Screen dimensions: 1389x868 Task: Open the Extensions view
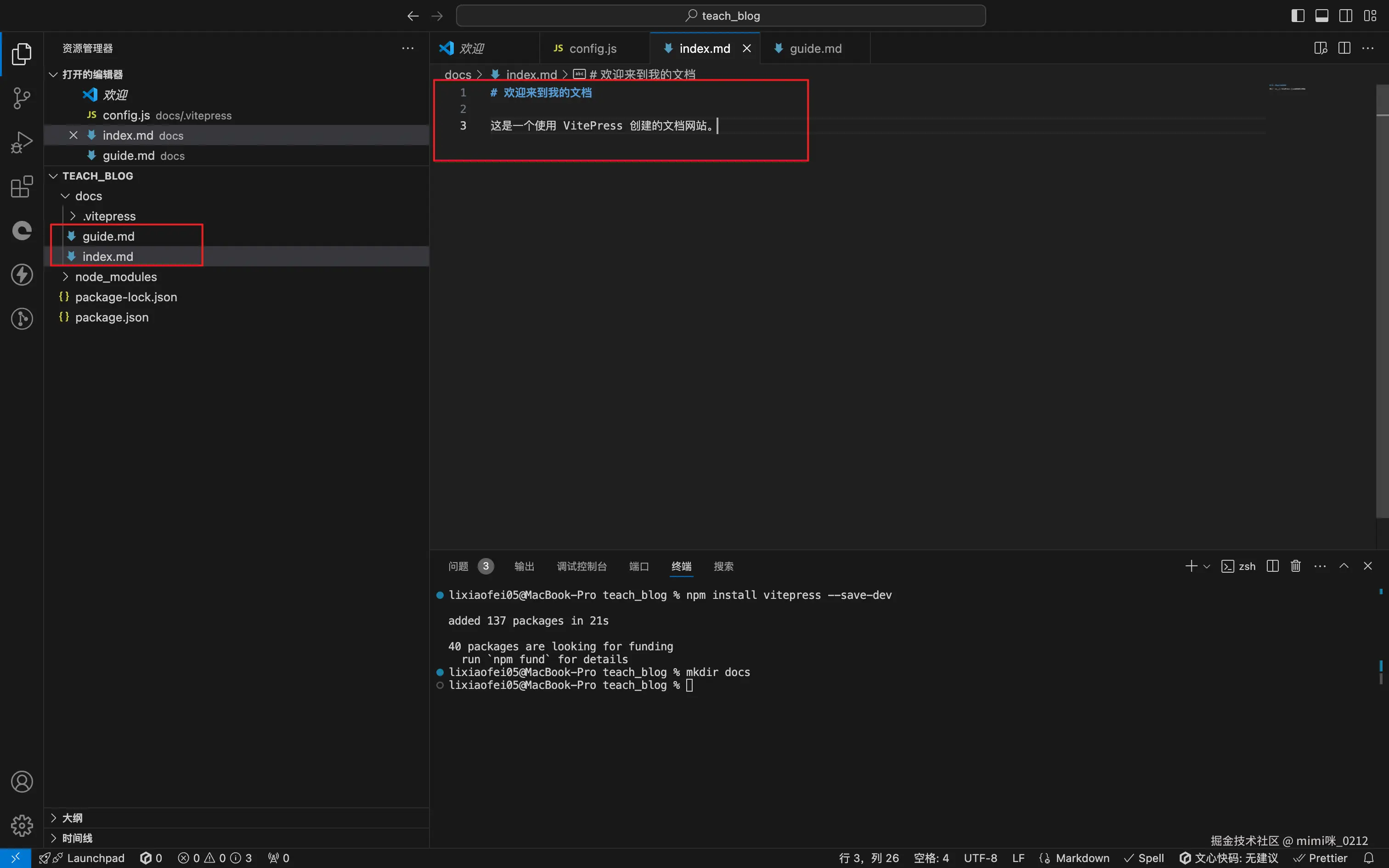click(x=21, y=186)
